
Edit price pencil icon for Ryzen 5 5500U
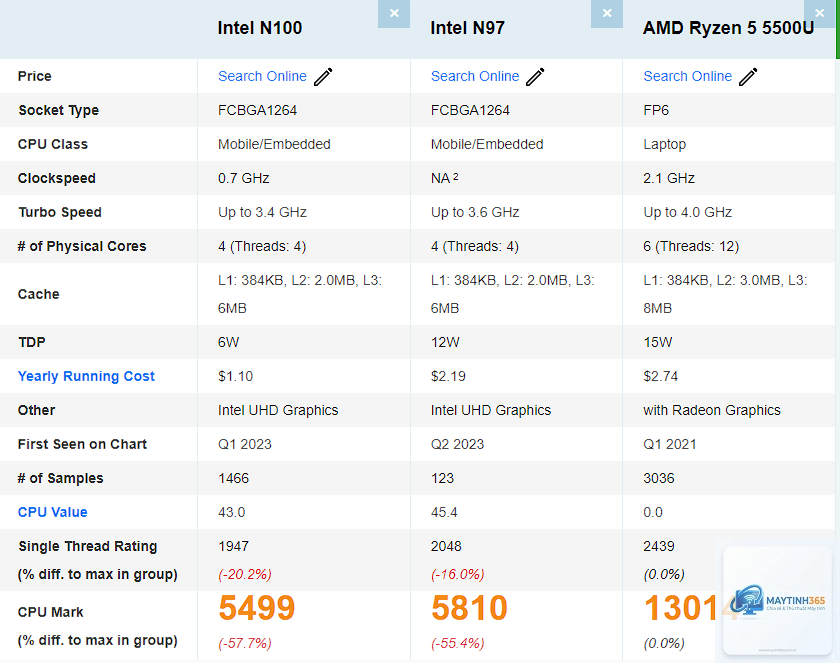(748, 77)
